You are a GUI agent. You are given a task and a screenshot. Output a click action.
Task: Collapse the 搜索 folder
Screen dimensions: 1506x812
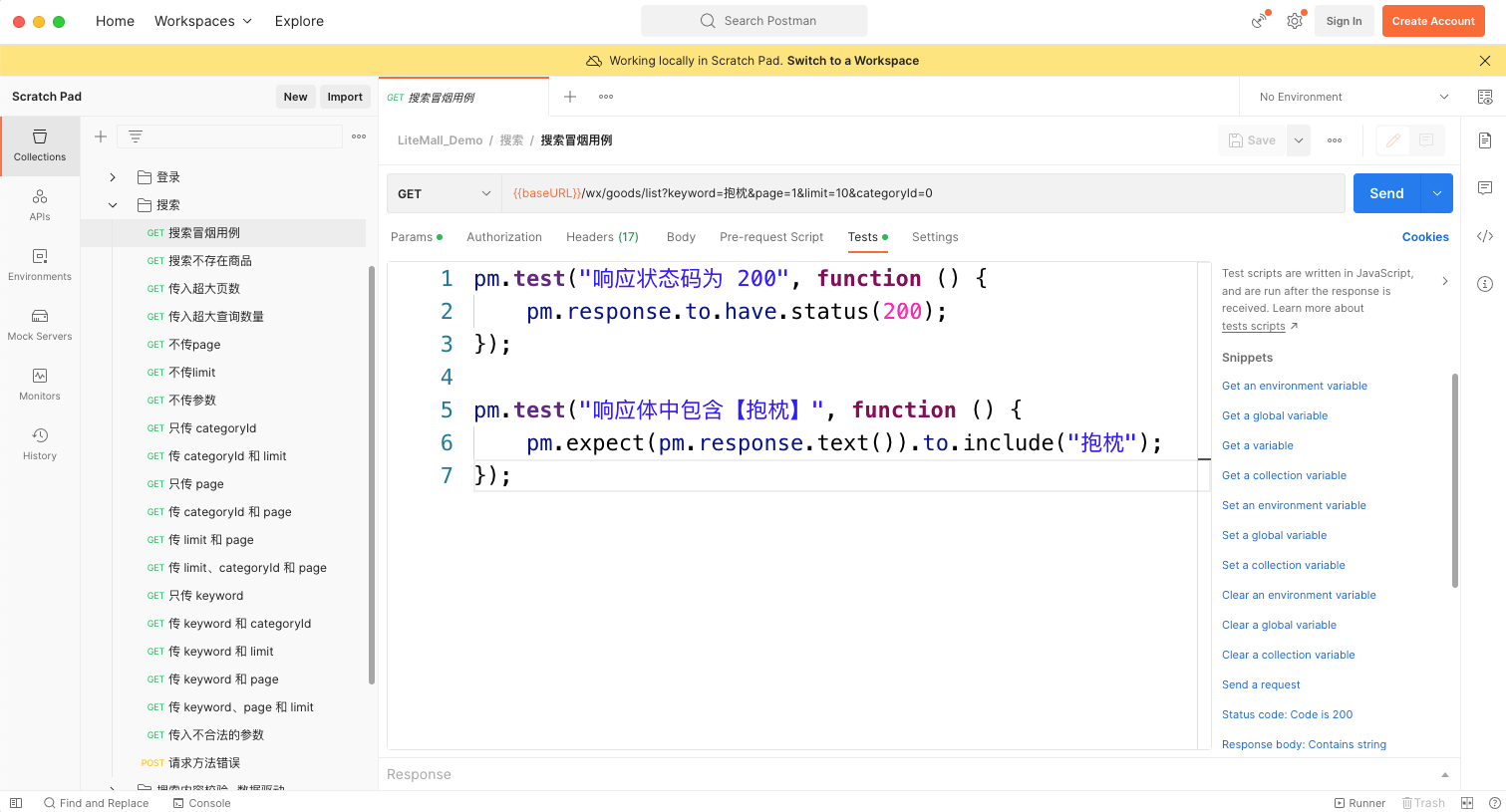click(x=113, y=205)
